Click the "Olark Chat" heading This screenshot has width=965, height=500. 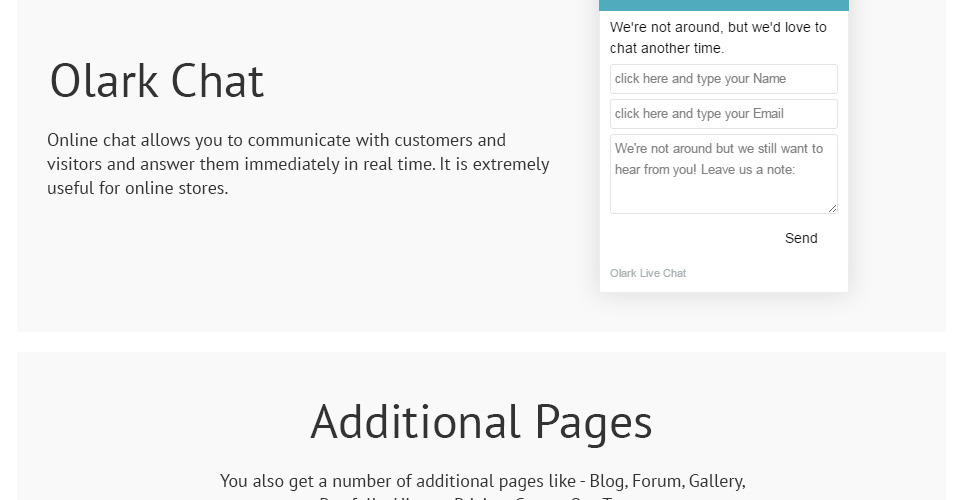click(157, 81)
